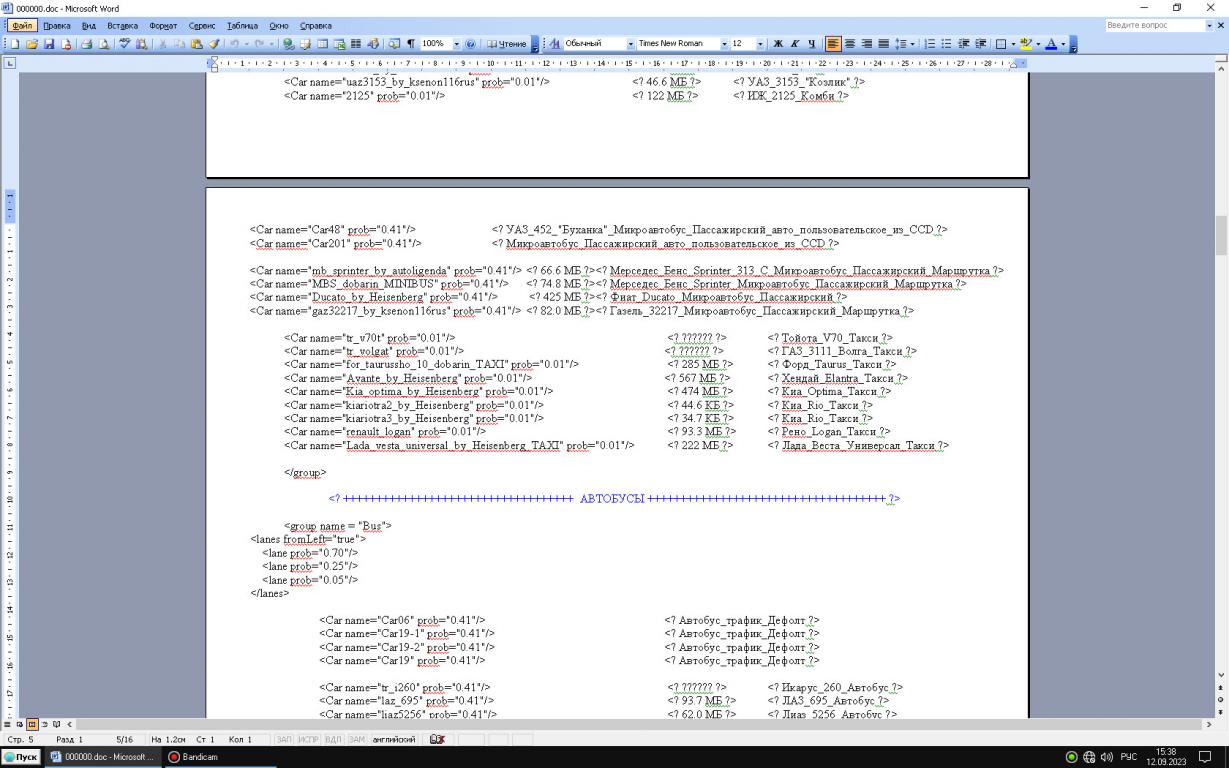Click the font color swatch button

tap(1052, 44)
